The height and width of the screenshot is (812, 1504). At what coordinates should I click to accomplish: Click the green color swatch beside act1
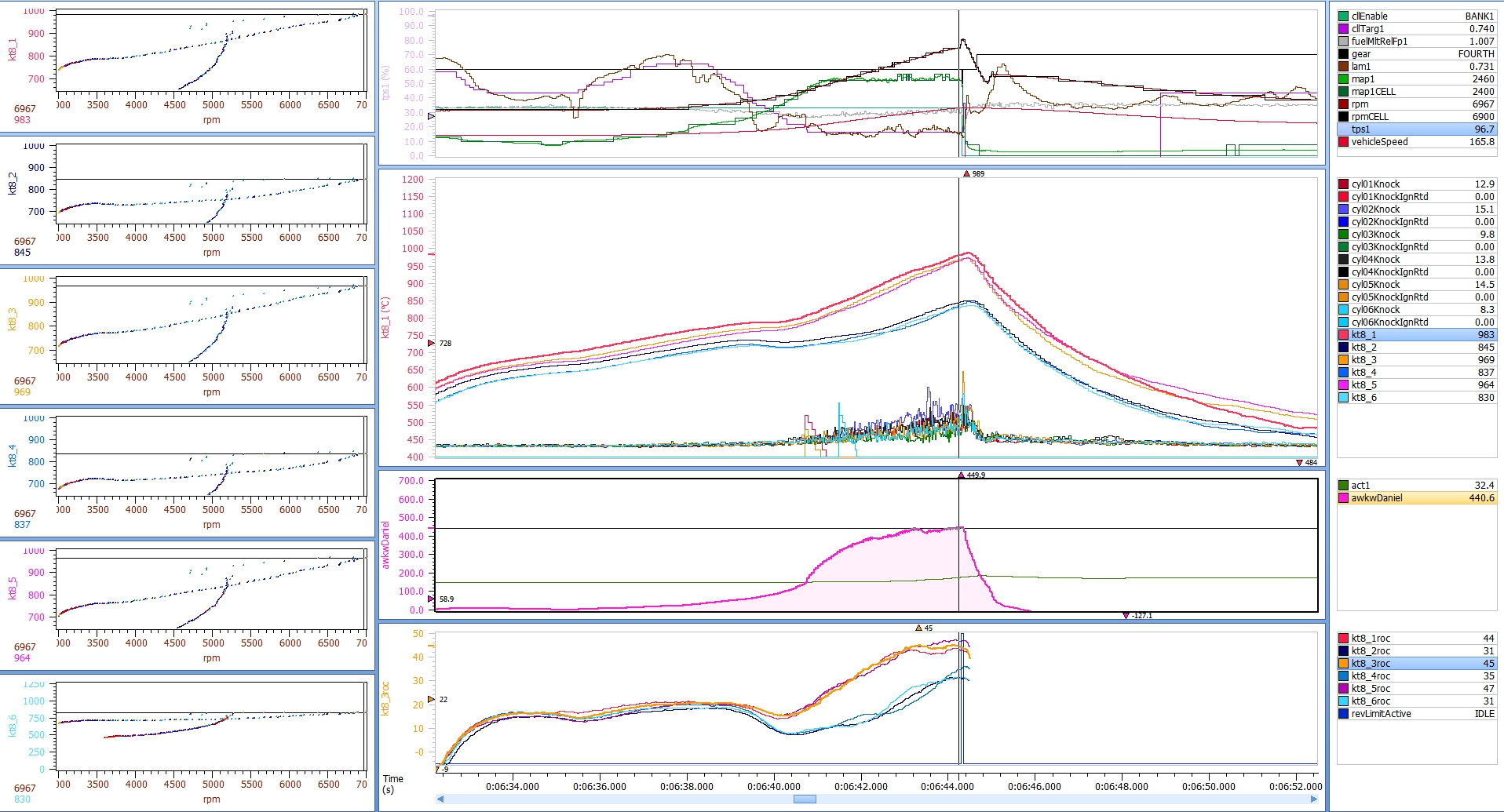[x=1343, y=486]
